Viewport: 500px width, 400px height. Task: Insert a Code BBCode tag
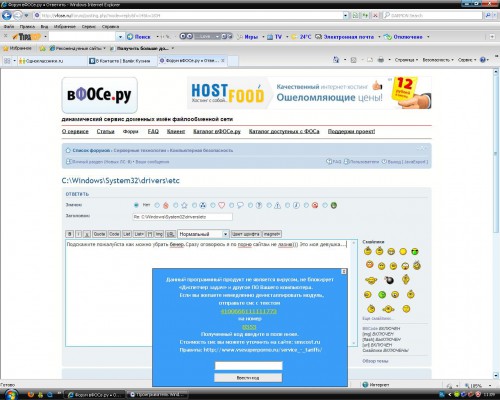tap(114, 234)
